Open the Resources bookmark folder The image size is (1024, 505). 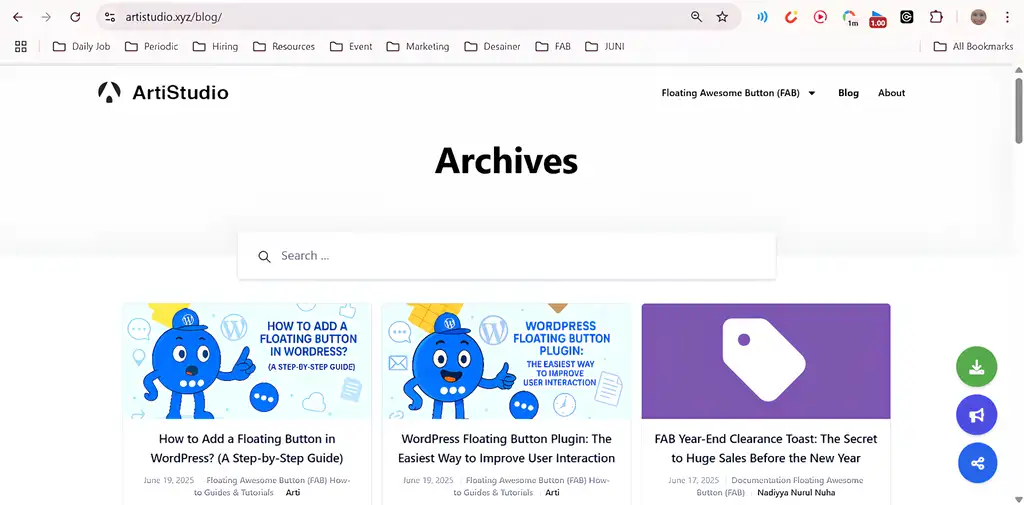click(x=284, y=46)
